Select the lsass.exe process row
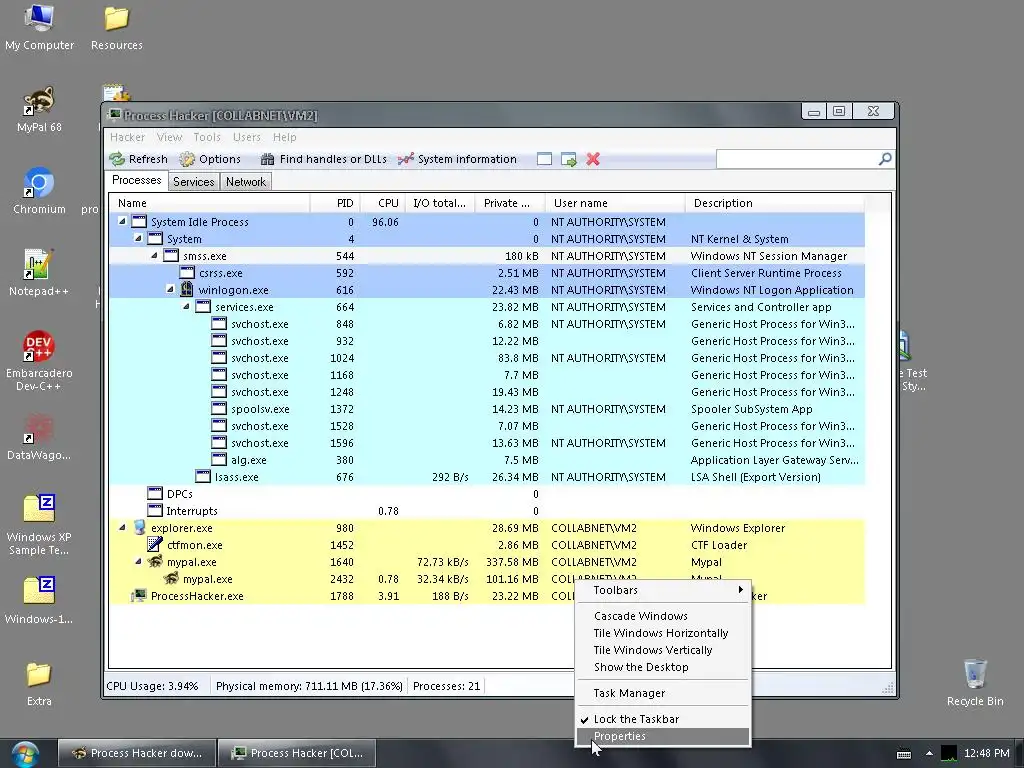 click(487, 477)
